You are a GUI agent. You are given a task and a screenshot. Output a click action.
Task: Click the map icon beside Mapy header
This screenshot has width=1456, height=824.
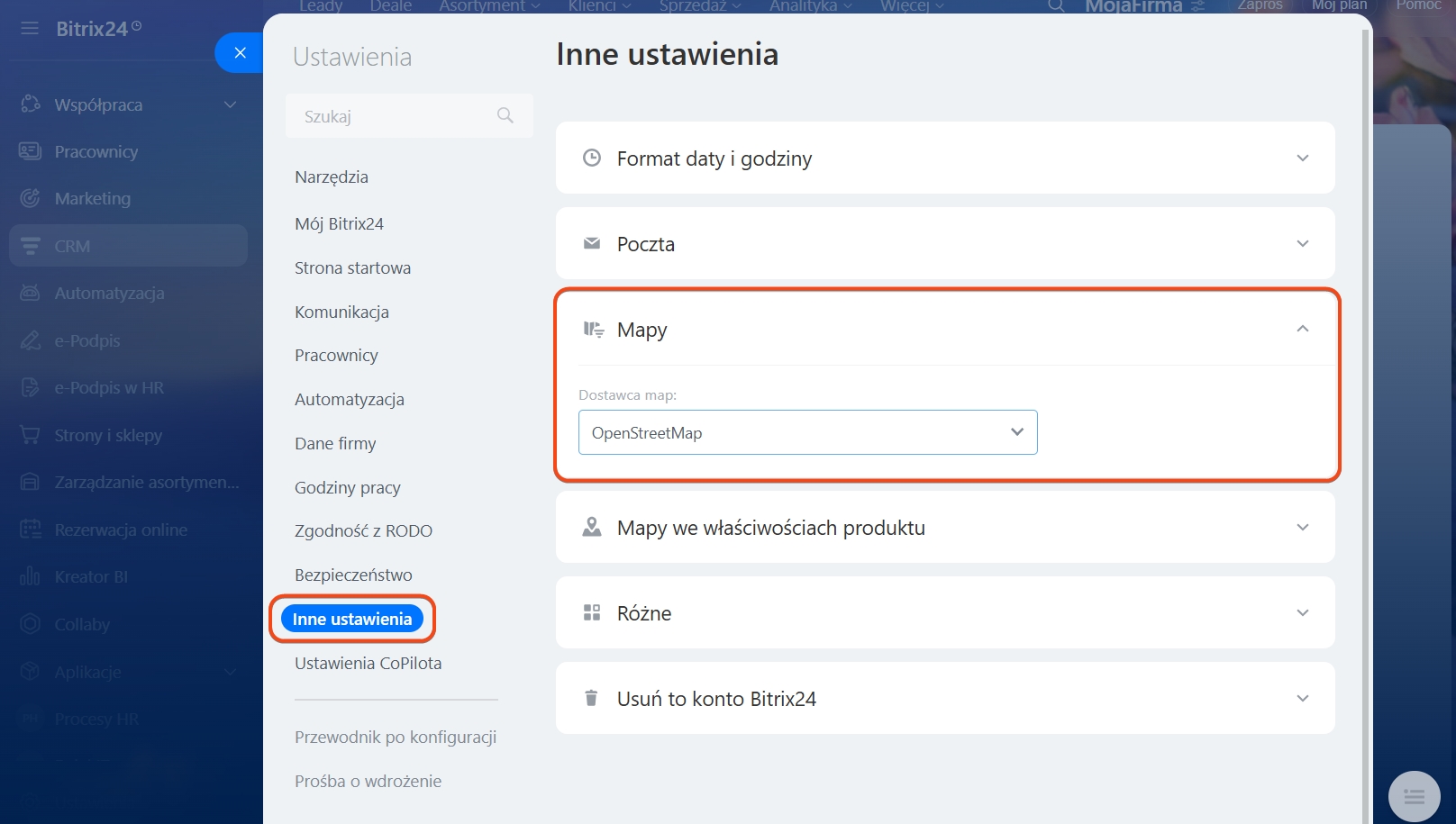[x=593, y=330]
